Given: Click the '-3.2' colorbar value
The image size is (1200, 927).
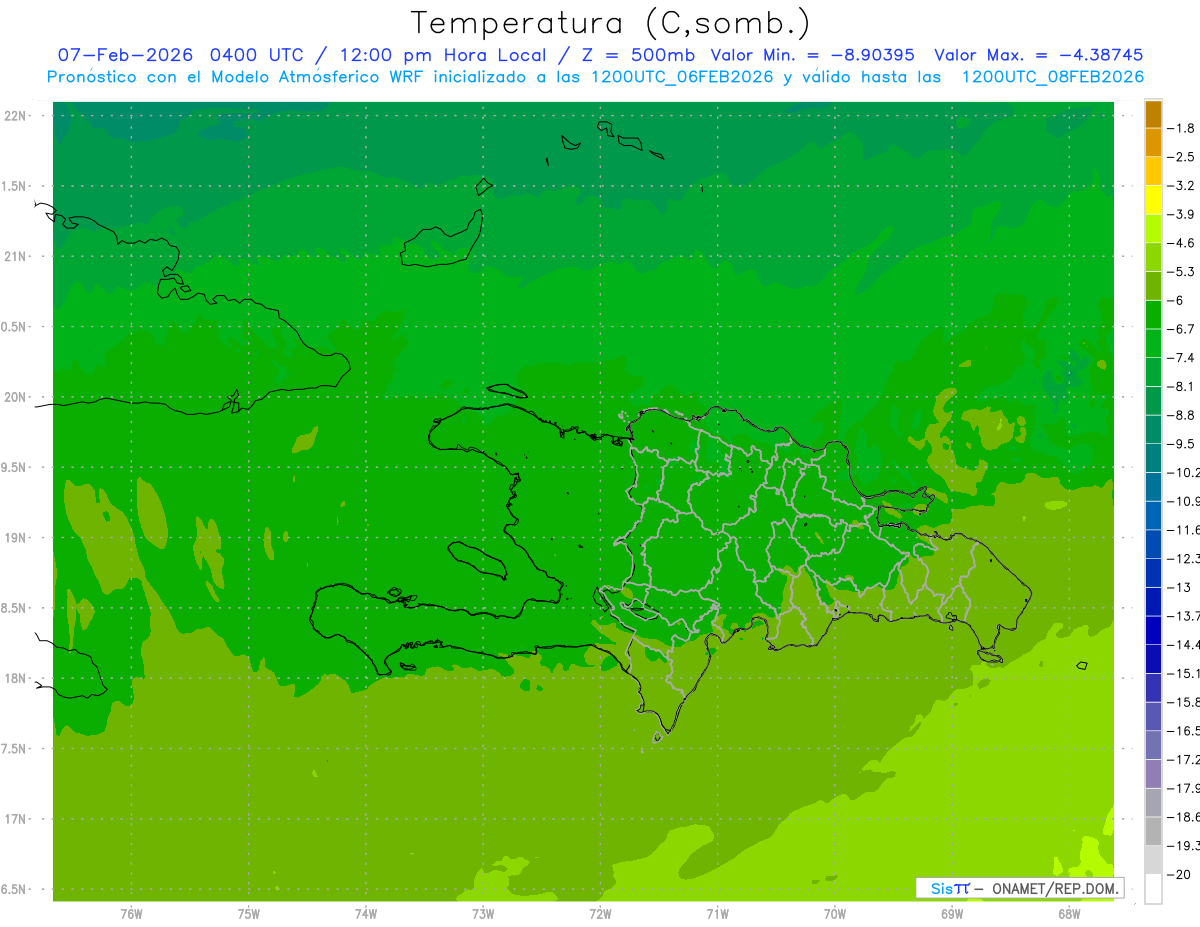Looking at the screenshot, I should coord(1181,186).
